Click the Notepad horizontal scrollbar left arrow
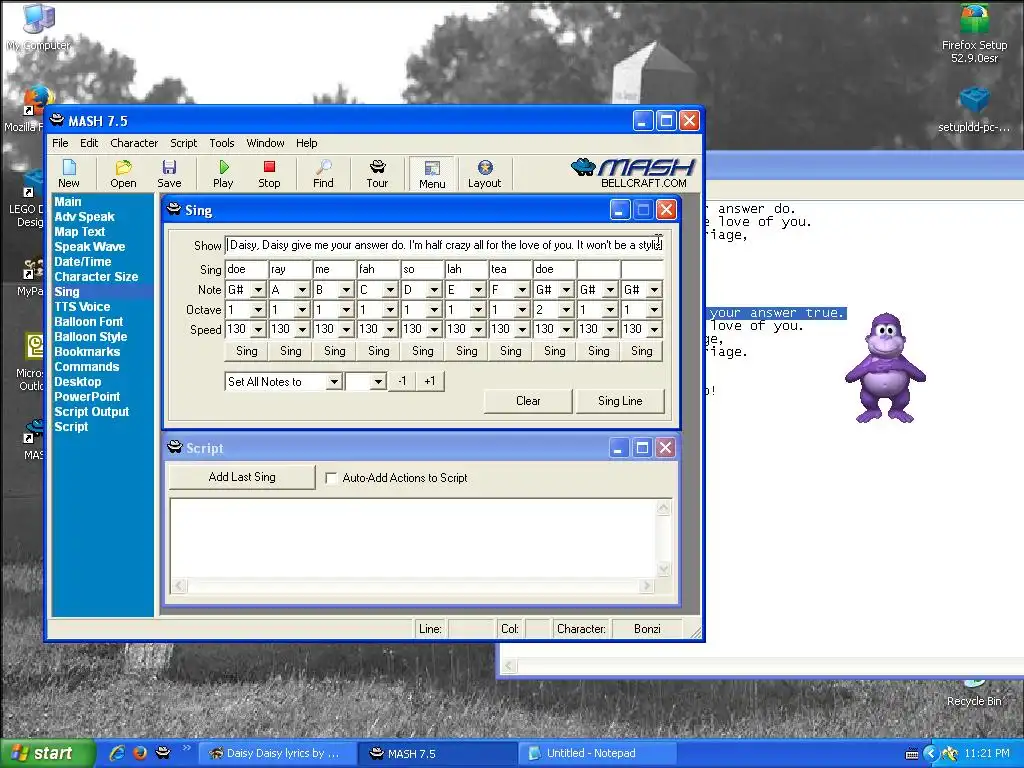This screenshot has width=1024, height=768. [x=509, y=666]
